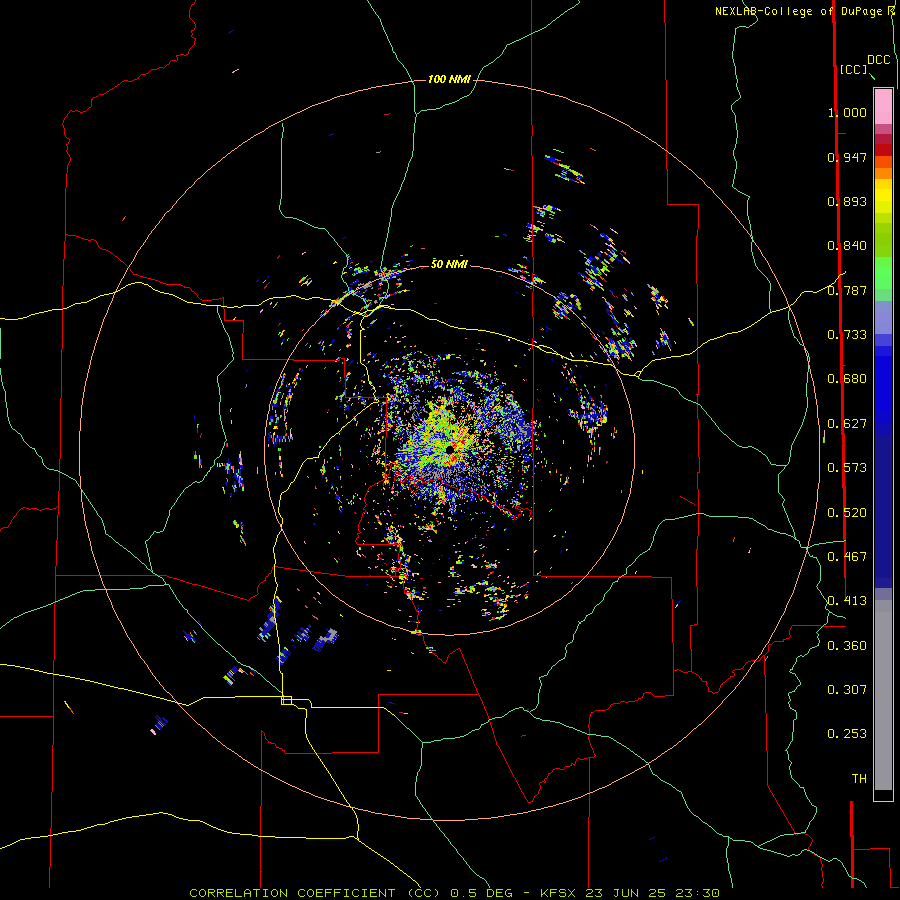Click the black radar site dot at center

coord(449,449)
